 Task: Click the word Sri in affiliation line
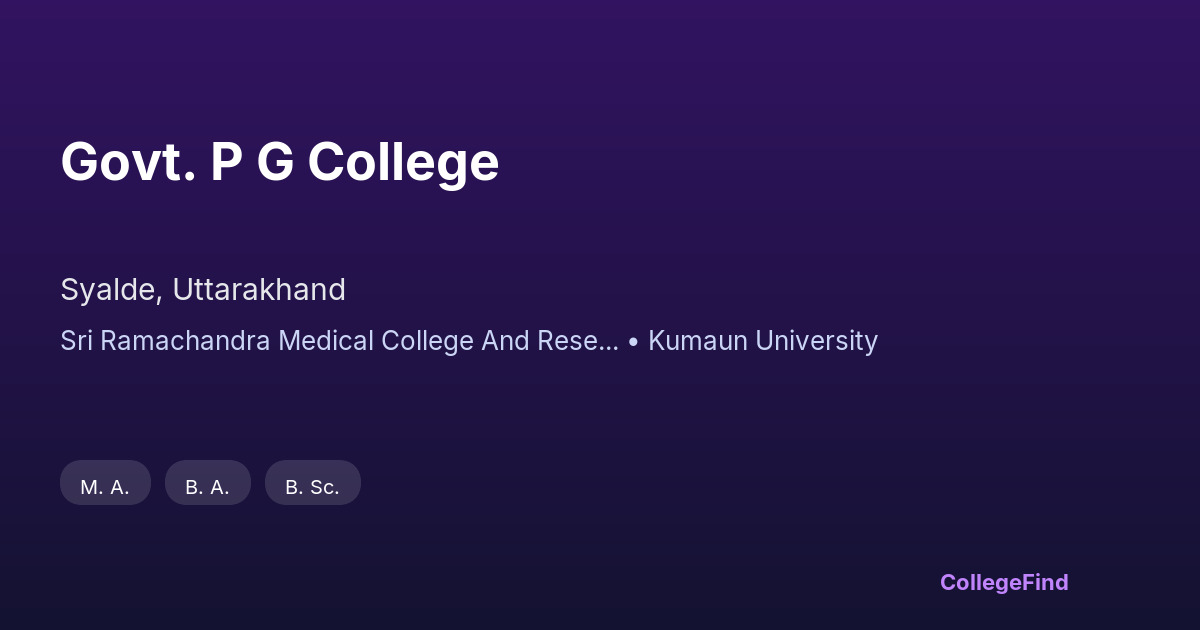76,341
